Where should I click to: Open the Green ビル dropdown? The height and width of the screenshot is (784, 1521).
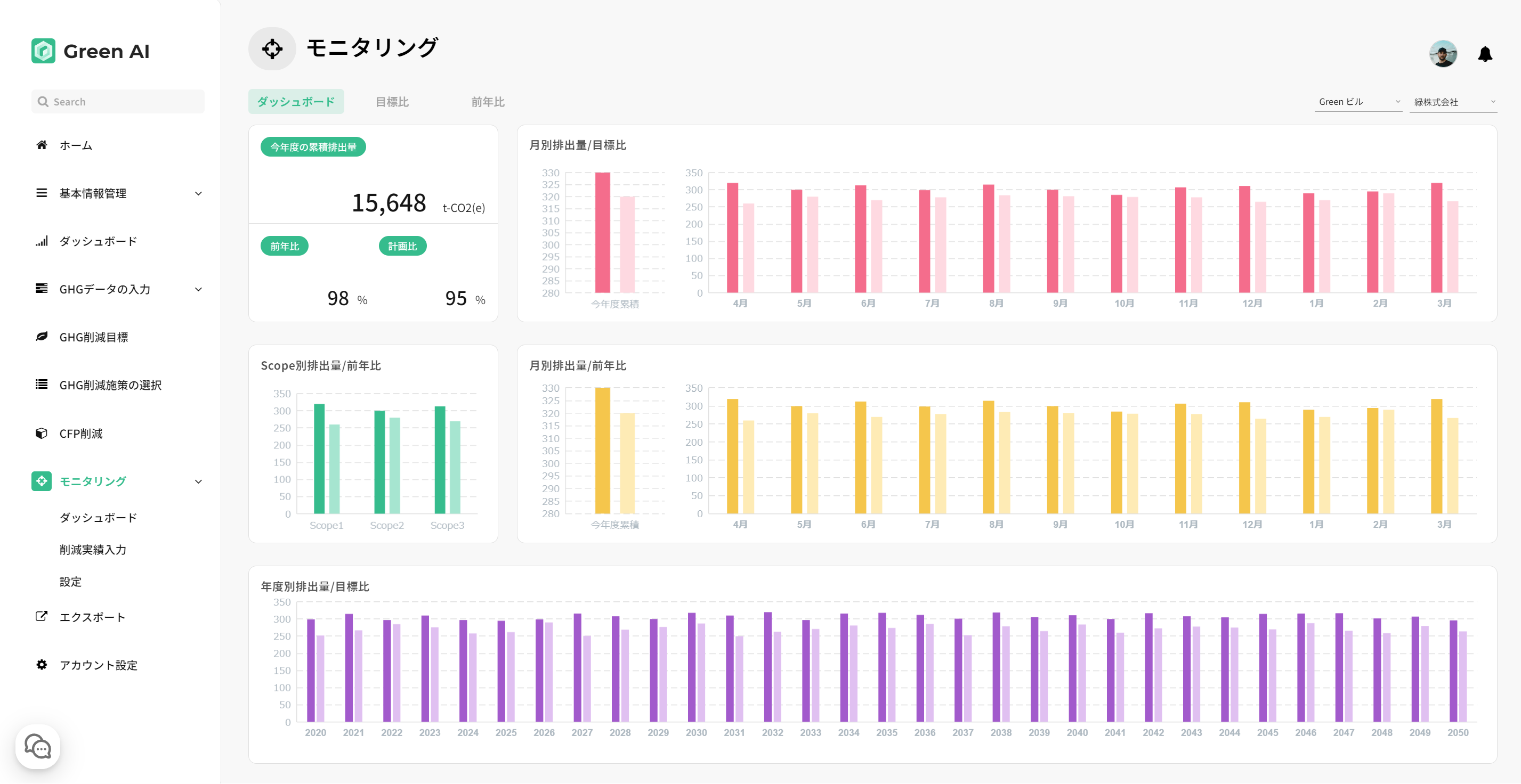pos(1358,102)
